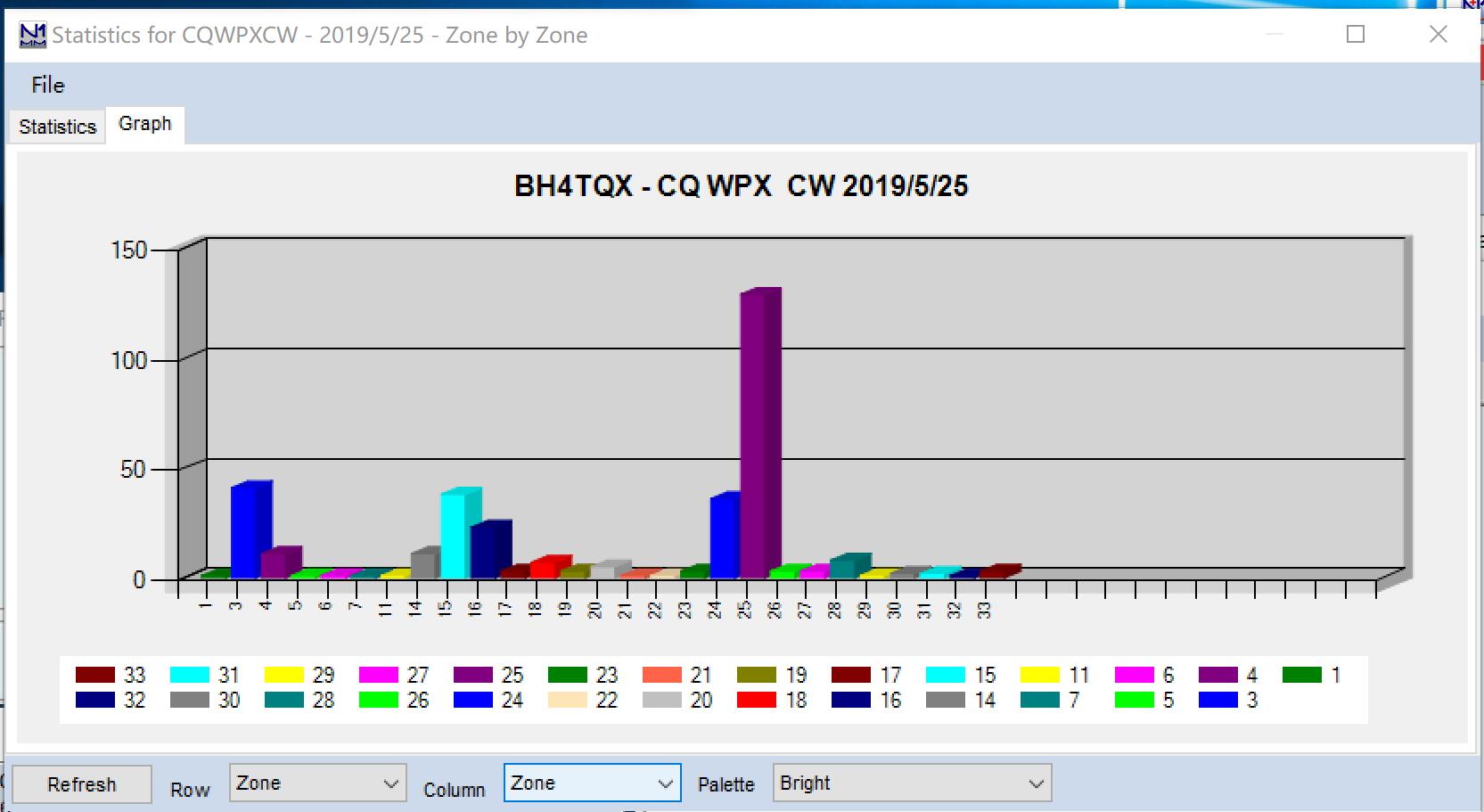Click cyan legend swatch for zone 15
1484x812 pixels.
click(x=946, y=675)
